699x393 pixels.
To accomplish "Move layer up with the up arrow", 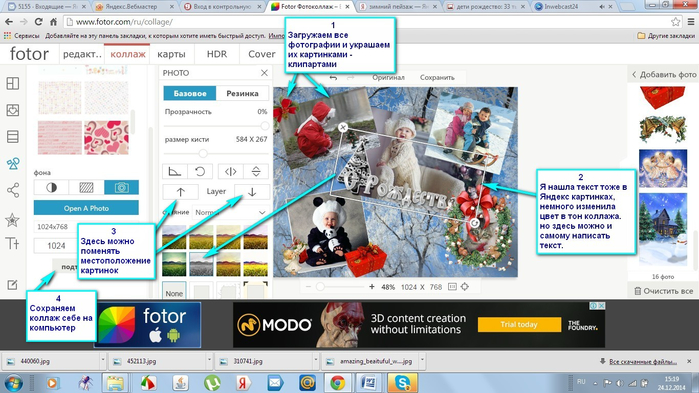I will click(181, 192).
